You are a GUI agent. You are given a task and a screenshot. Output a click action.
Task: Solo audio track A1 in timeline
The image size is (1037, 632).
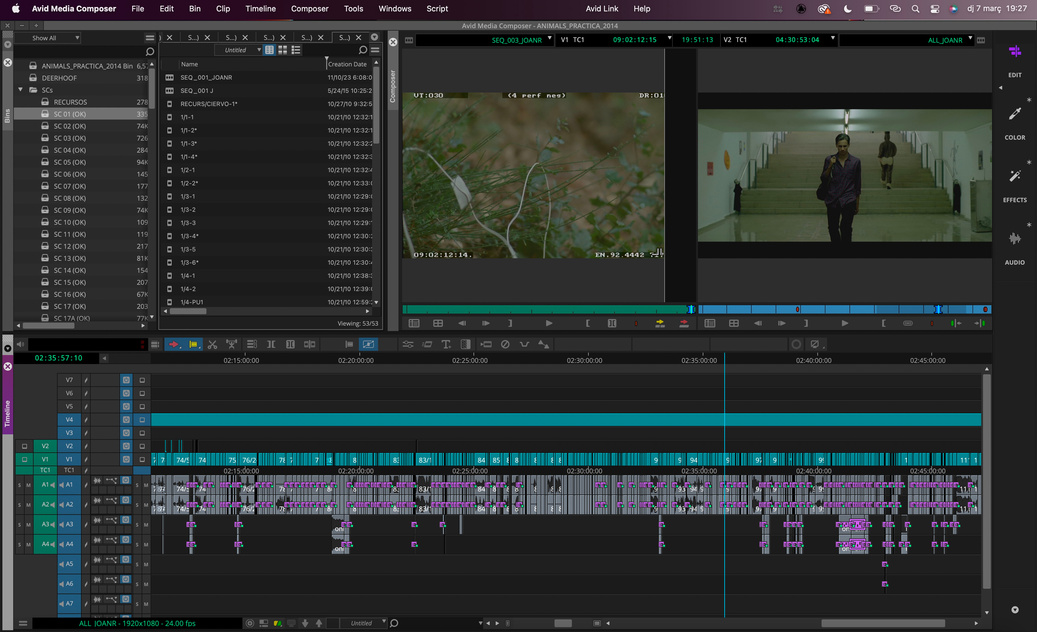pos(138,486)
